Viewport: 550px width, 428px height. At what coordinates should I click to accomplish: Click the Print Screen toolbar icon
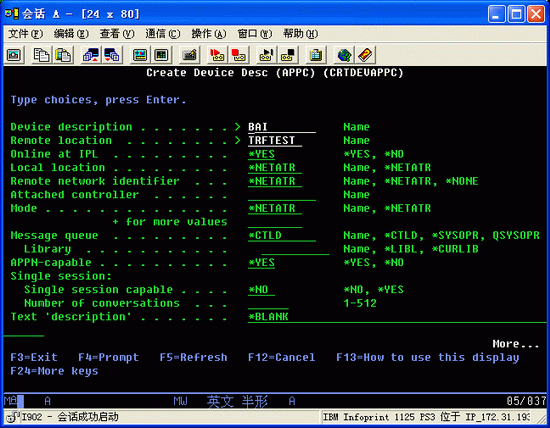[x=14, y=55]
